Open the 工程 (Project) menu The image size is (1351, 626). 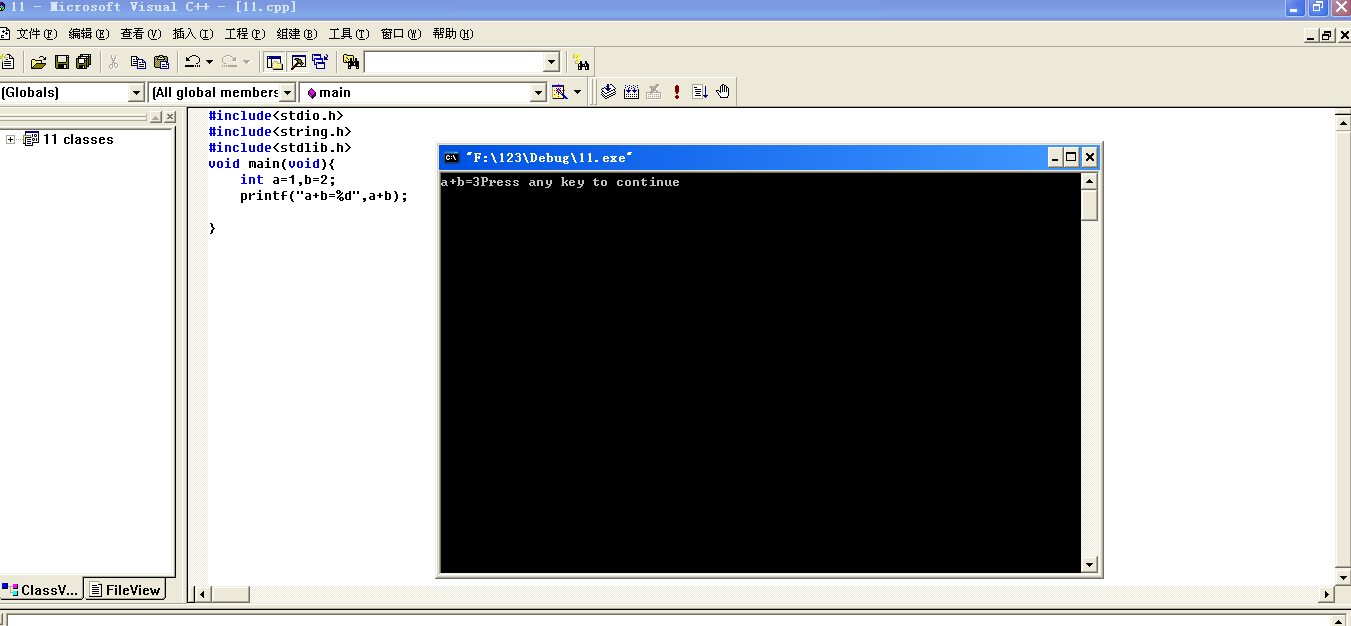(x=245, y=34)
